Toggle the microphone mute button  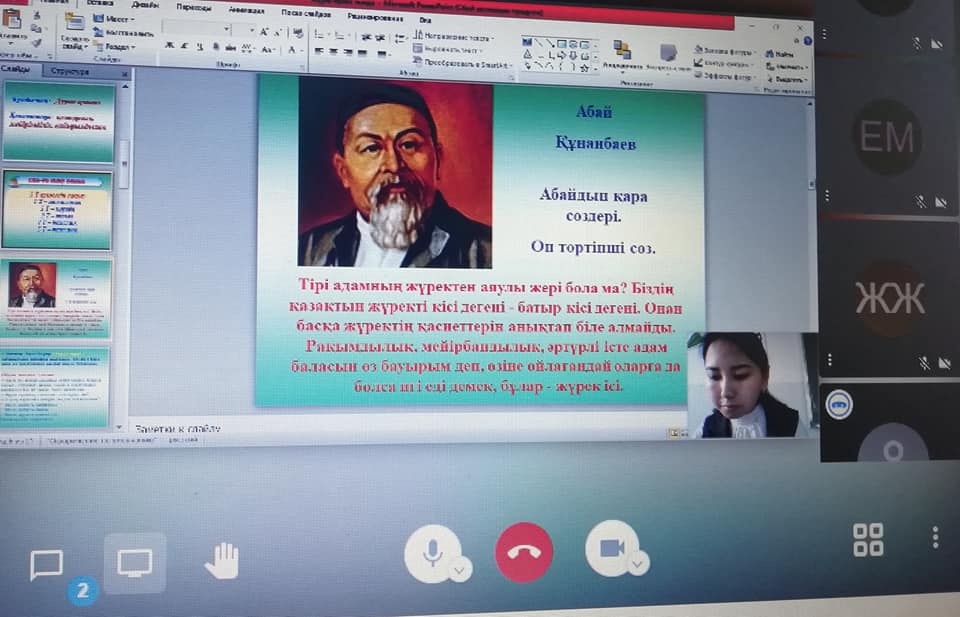coord(432,551)
